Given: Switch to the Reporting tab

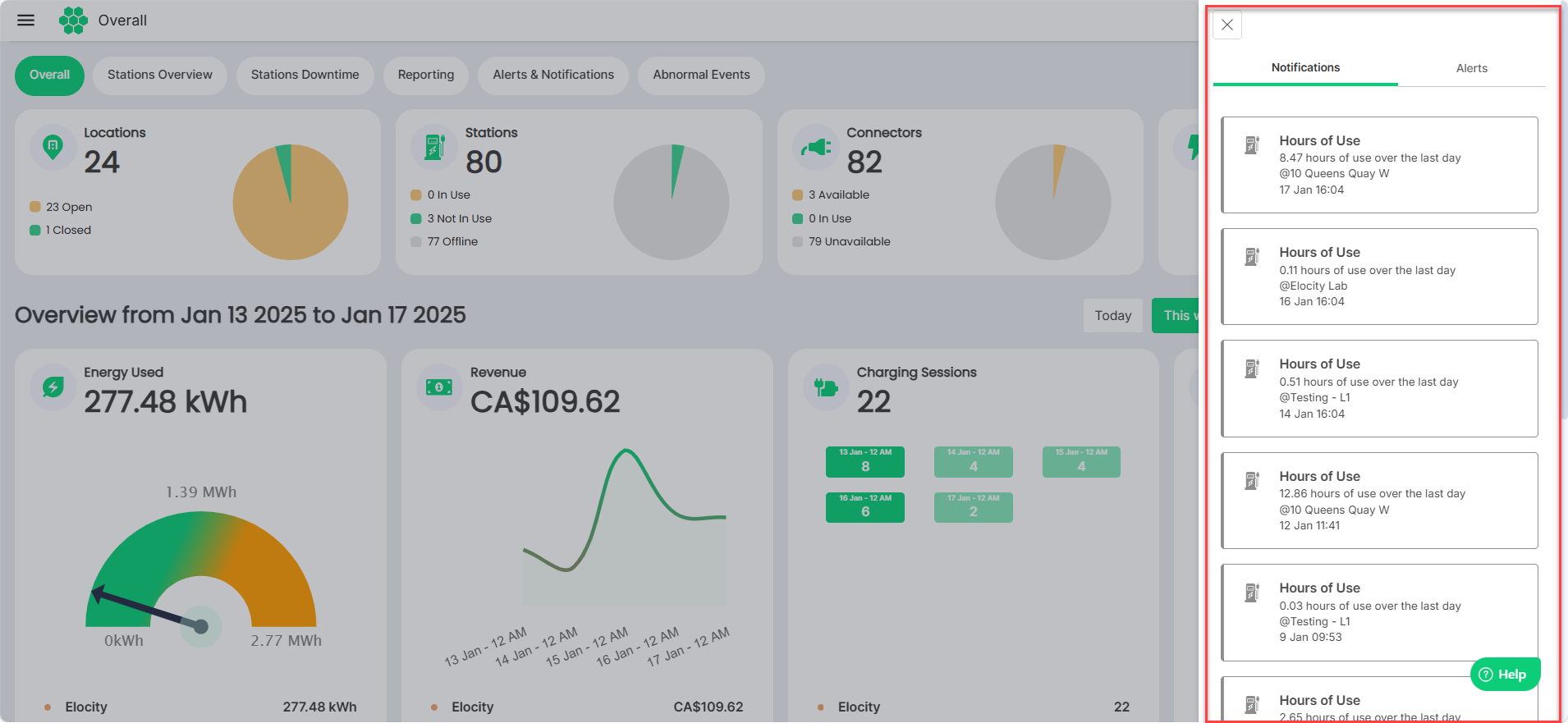Looking at the screenshot, I should [x=426, y=75].
